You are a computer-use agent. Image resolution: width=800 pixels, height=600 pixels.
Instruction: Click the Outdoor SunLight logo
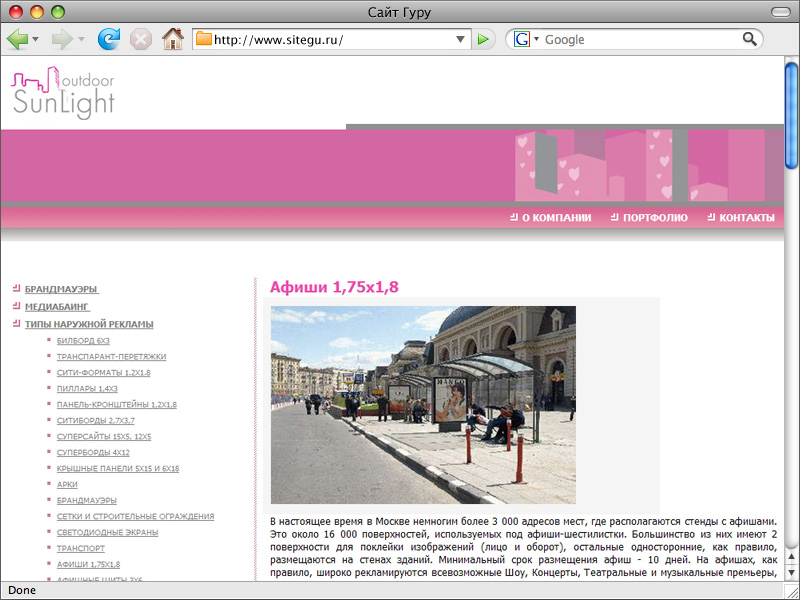pos(63,93)
